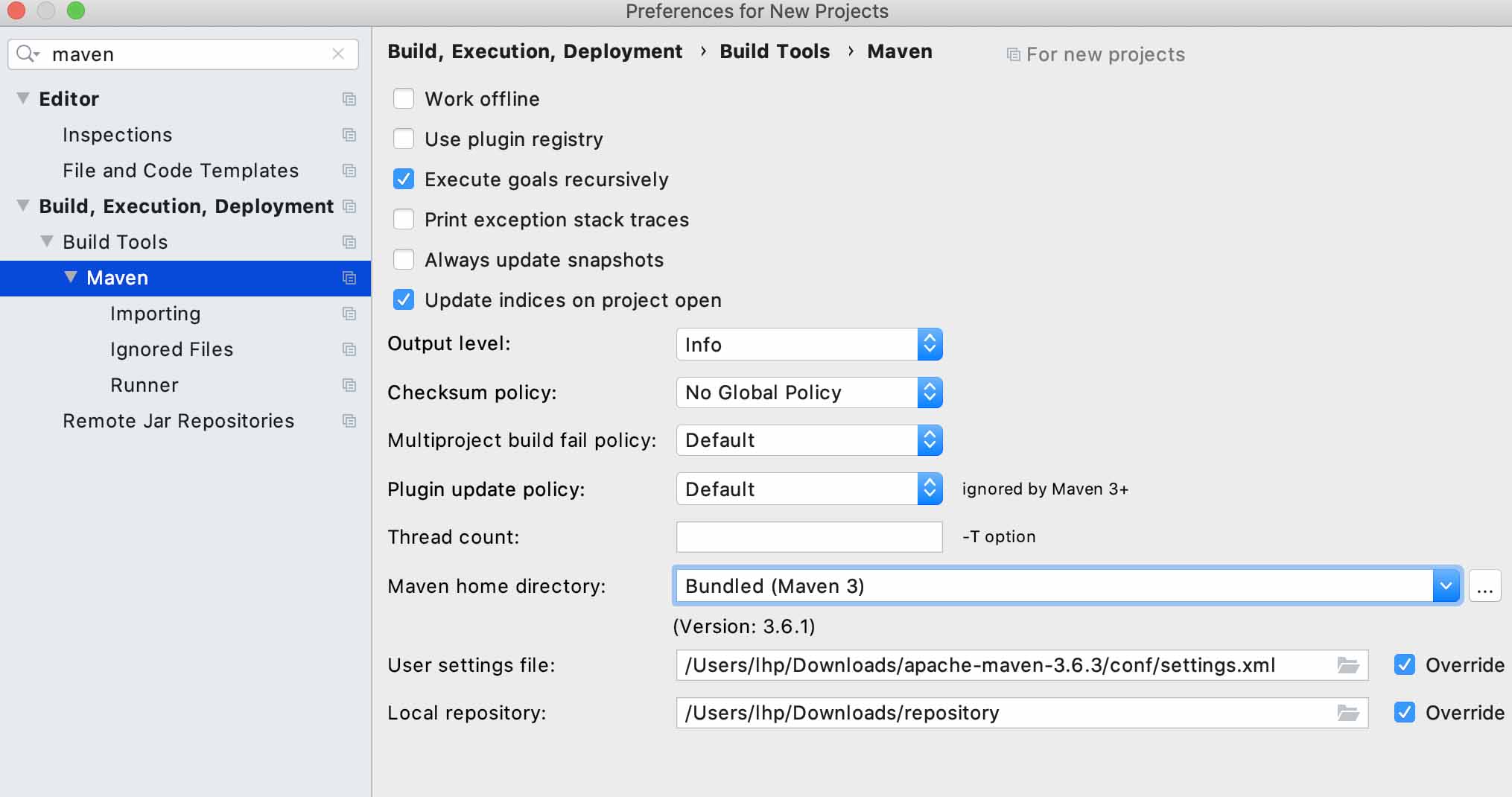Click the browse button for Maven home
The height and width of the screenshot is (797, 1512).
click(1484, 587)
